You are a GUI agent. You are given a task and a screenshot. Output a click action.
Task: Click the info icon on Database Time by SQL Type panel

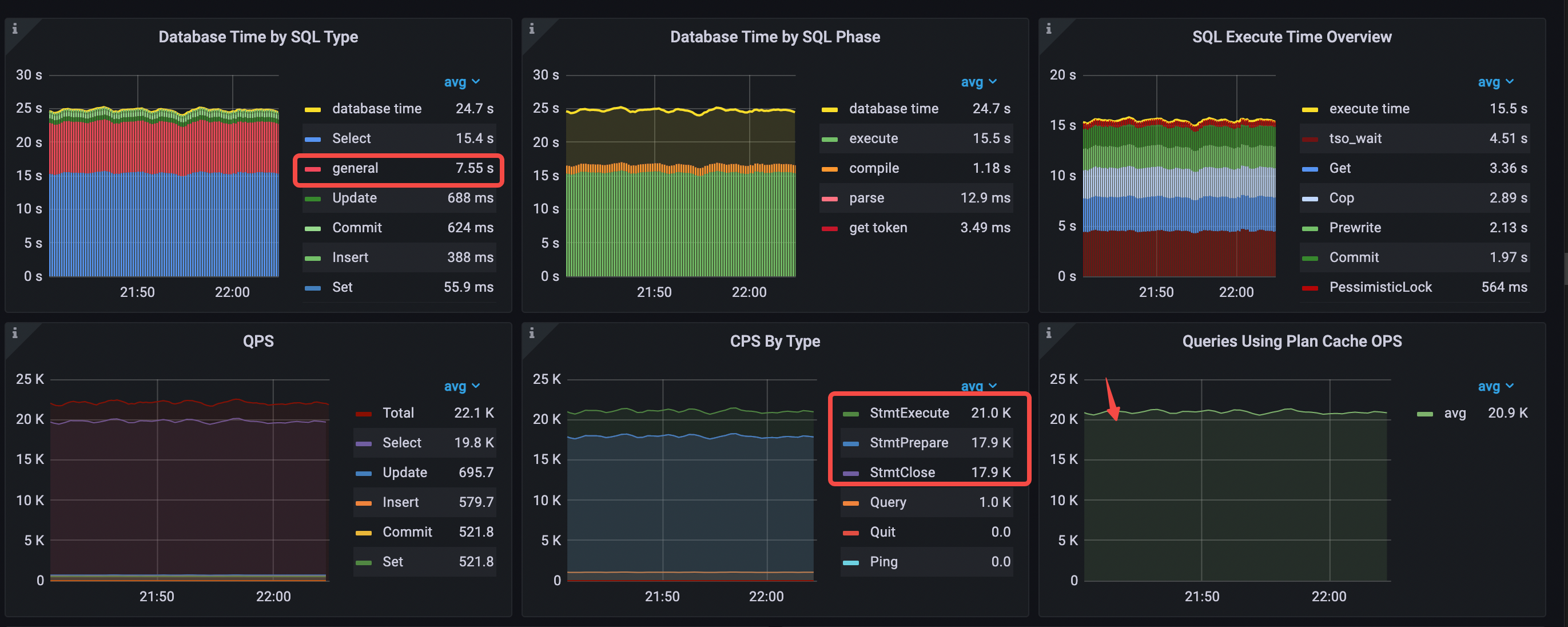click(x=15, y=27)
